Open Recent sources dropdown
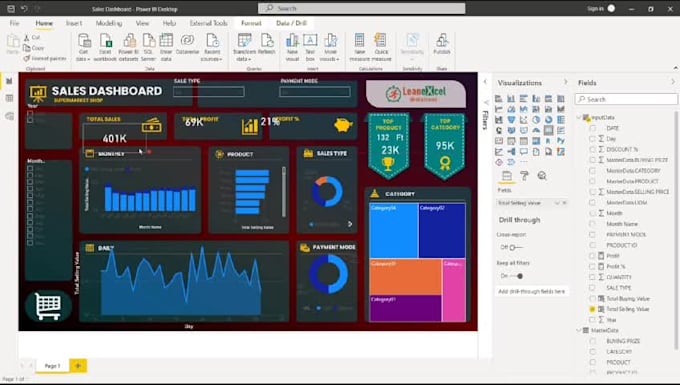The height and width of the screenshot is (385, 680). [212, 47]
